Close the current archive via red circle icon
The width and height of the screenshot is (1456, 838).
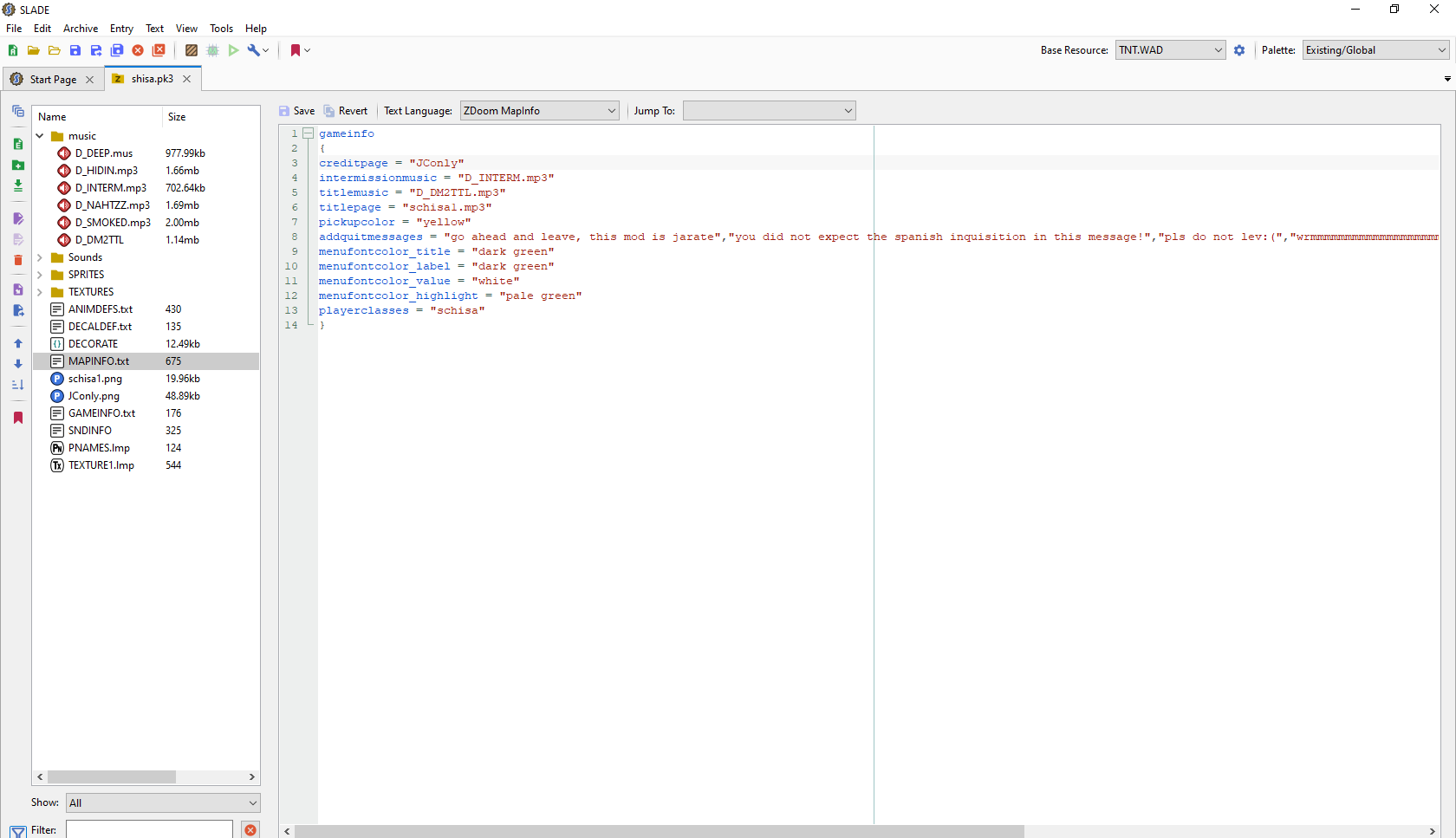pyautogui.click(x=138, y=50)
